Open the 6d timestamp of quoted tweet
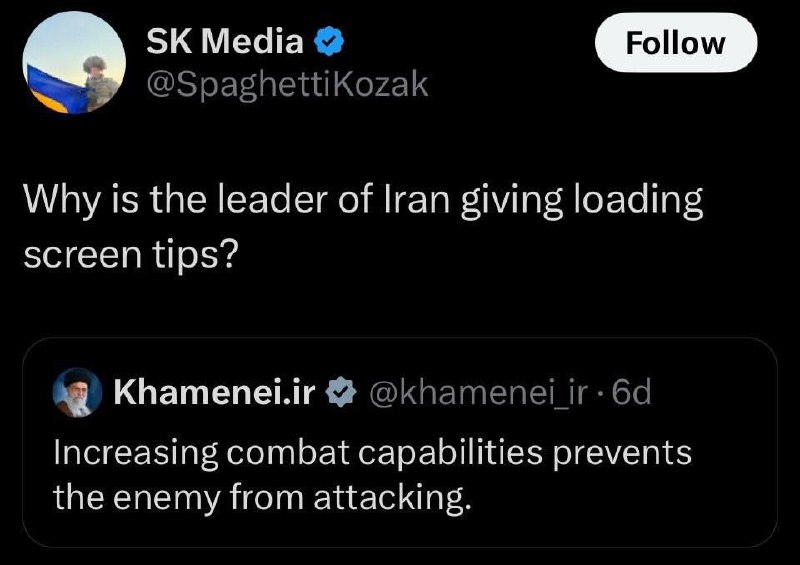This screenshot has width=800, height=565. click(631, 392)
